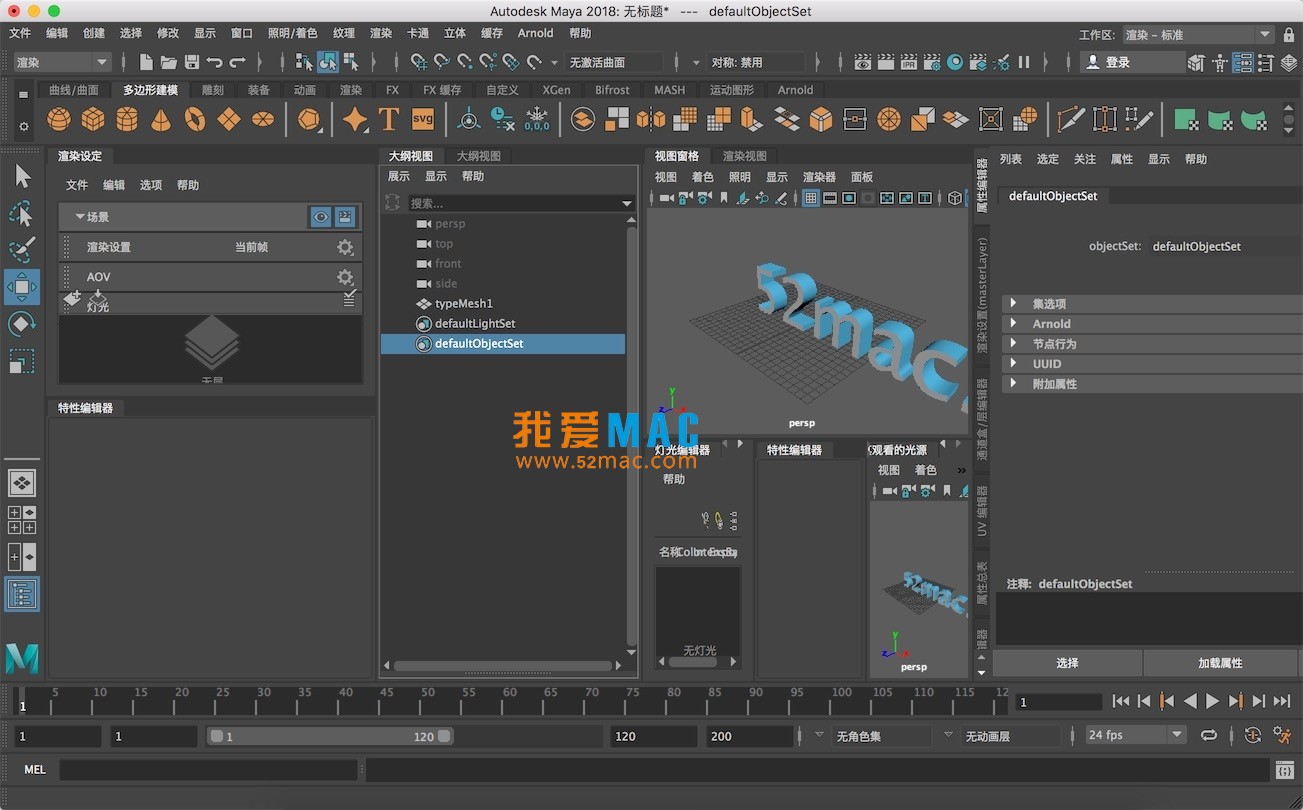Image resolution: width=1303 pixels, height=810 pixels.
Task: Activate the Scale tool in toolbox
Action: [22, 360]
